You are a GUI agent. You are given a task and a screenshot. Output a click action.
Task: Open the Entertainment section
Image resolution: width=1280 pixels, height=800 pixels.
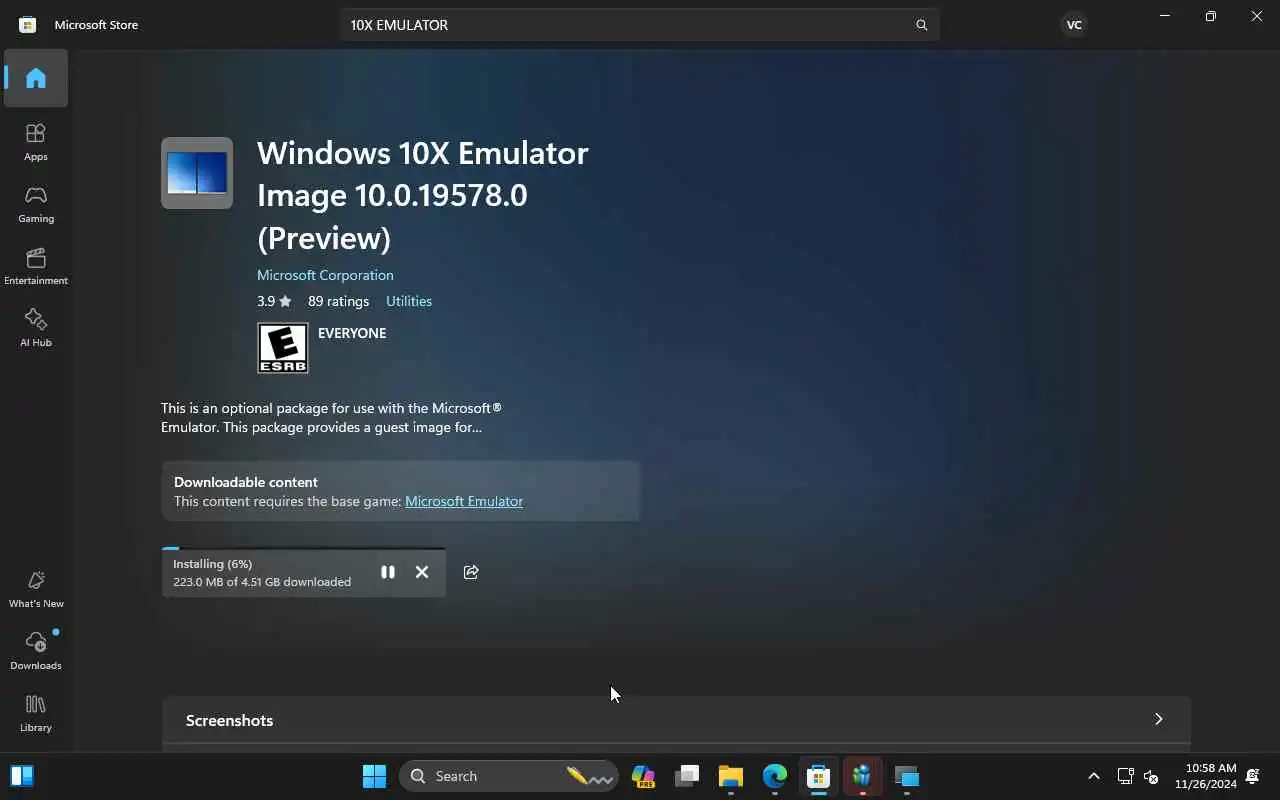point(36,266)
